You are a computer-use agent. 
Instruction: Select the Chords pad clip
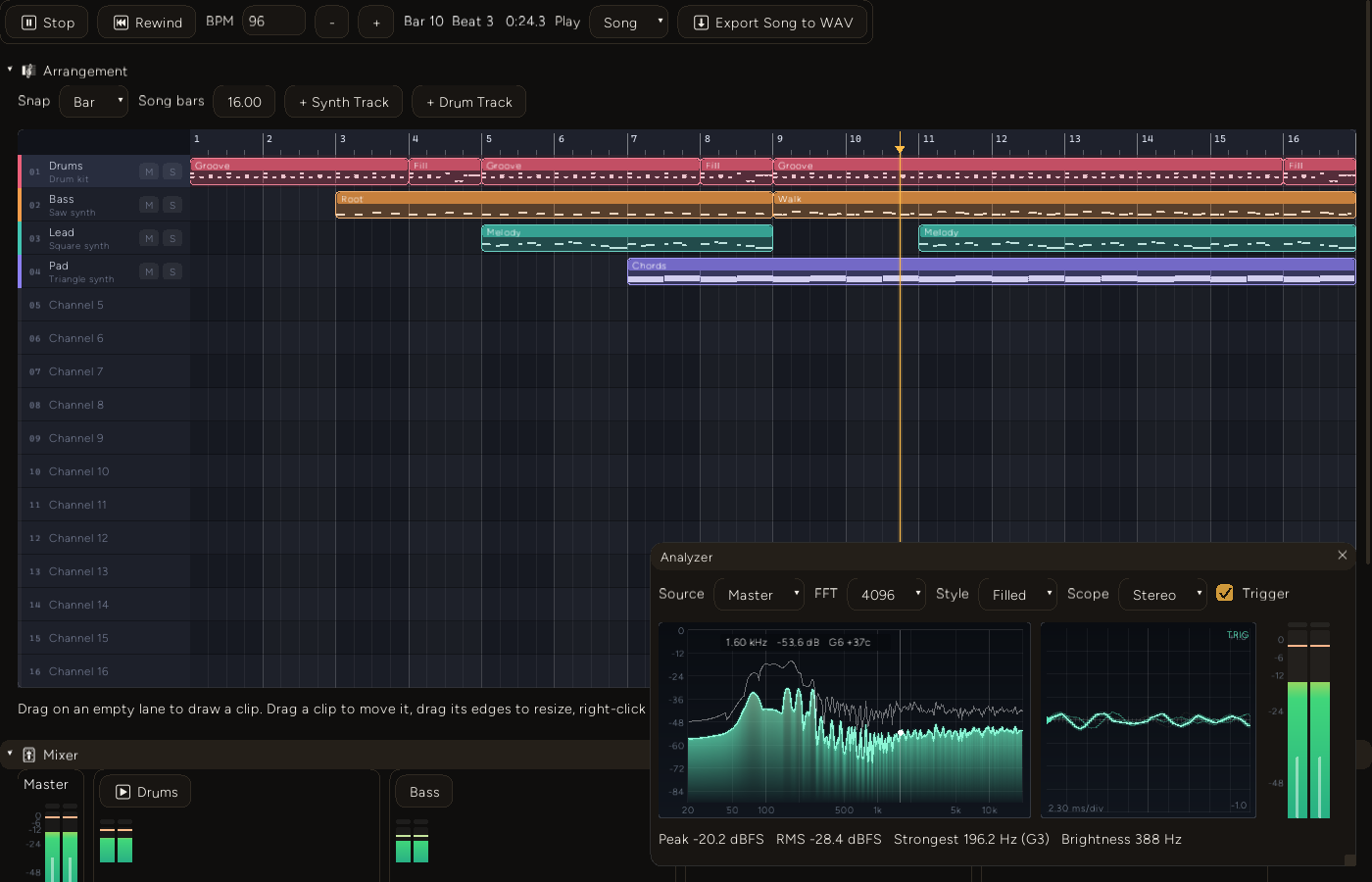coord(991,271)
